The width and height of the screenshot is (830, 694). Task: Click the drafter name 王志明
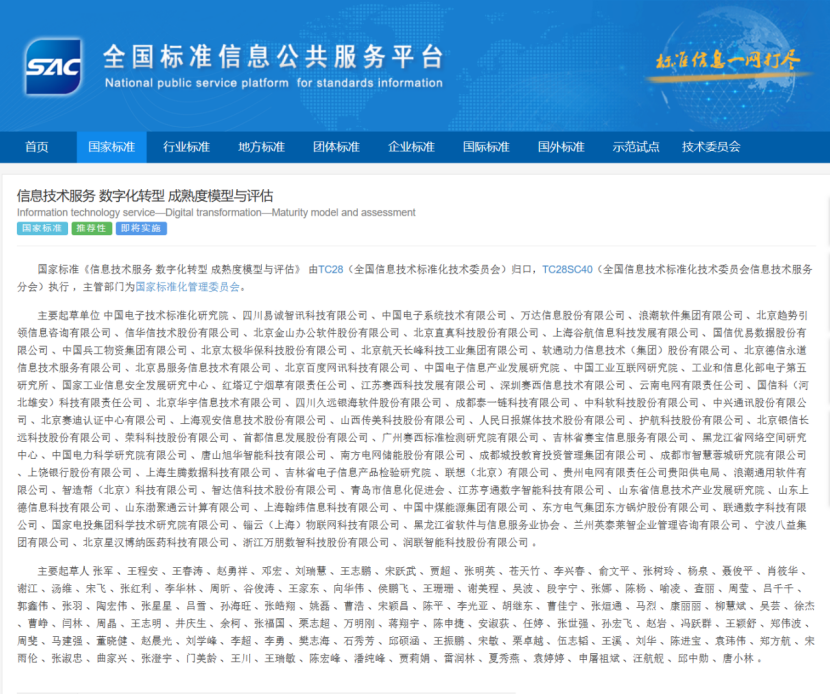click(x=146, y=624)
